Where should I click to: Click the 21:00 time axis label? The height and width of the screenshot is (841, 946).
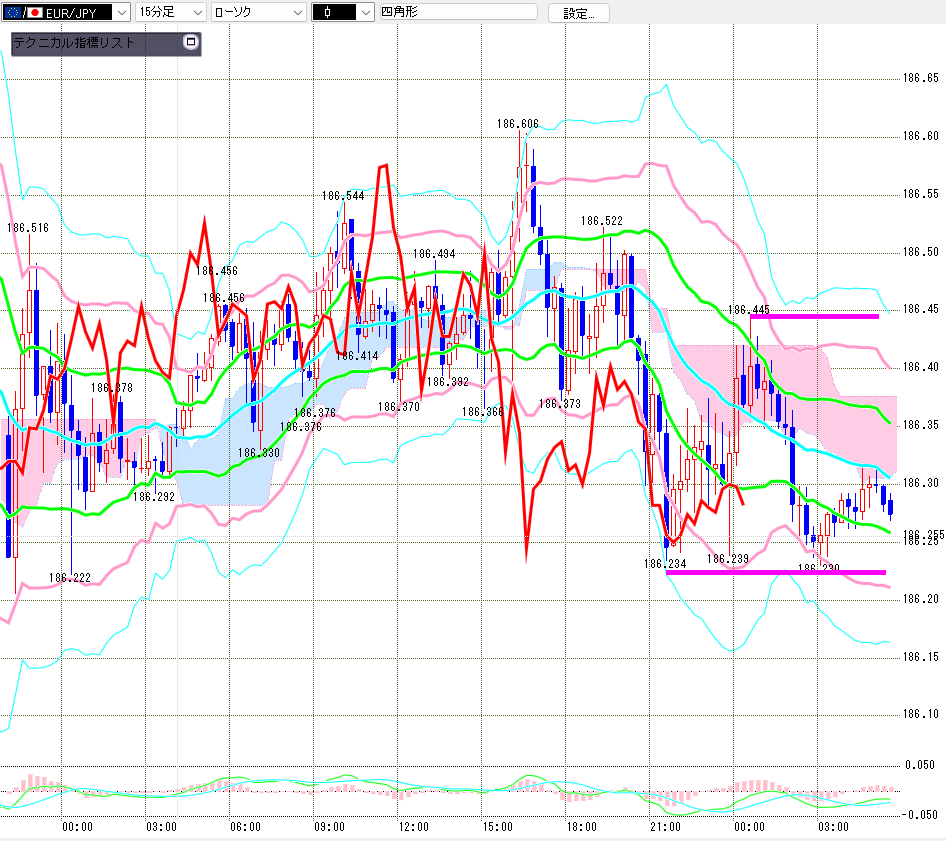(x=665, y=827)
